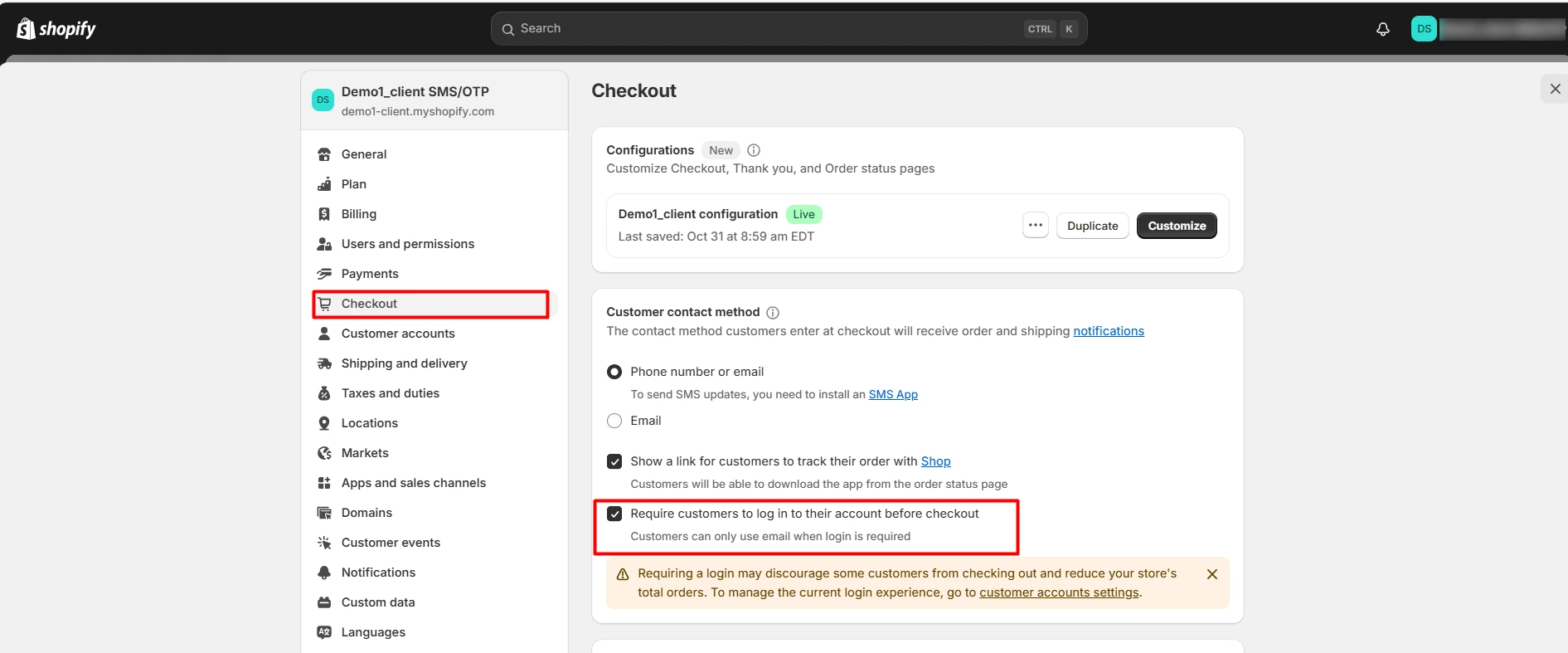The image size is (1568, 653).
Task: Select the Phone number or email option
Action: (x=614, y=372)
